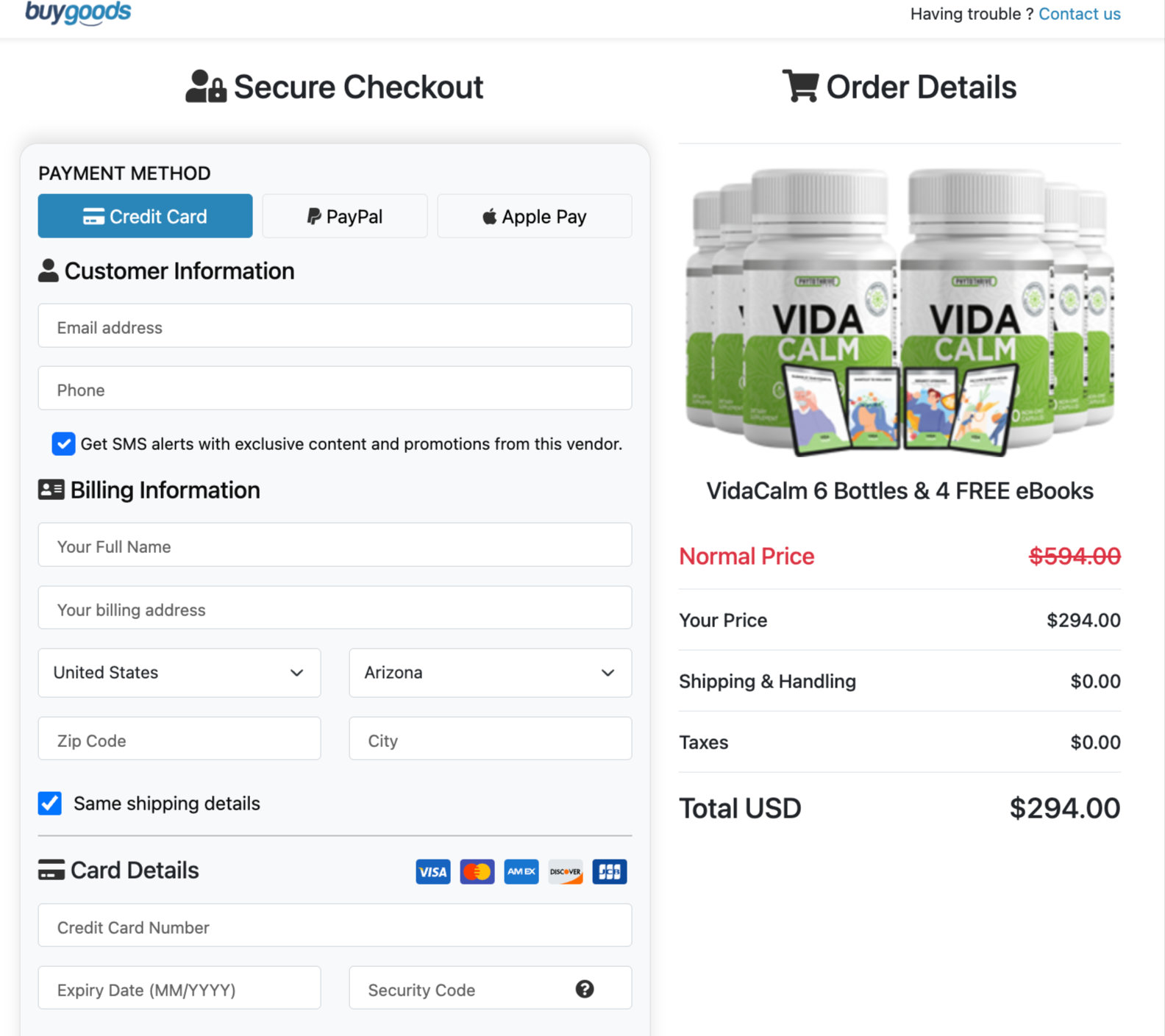The height and width of the screenshot is (1036, 1165).
Task: Click the Expiry Date field
Action: [179, 988]
